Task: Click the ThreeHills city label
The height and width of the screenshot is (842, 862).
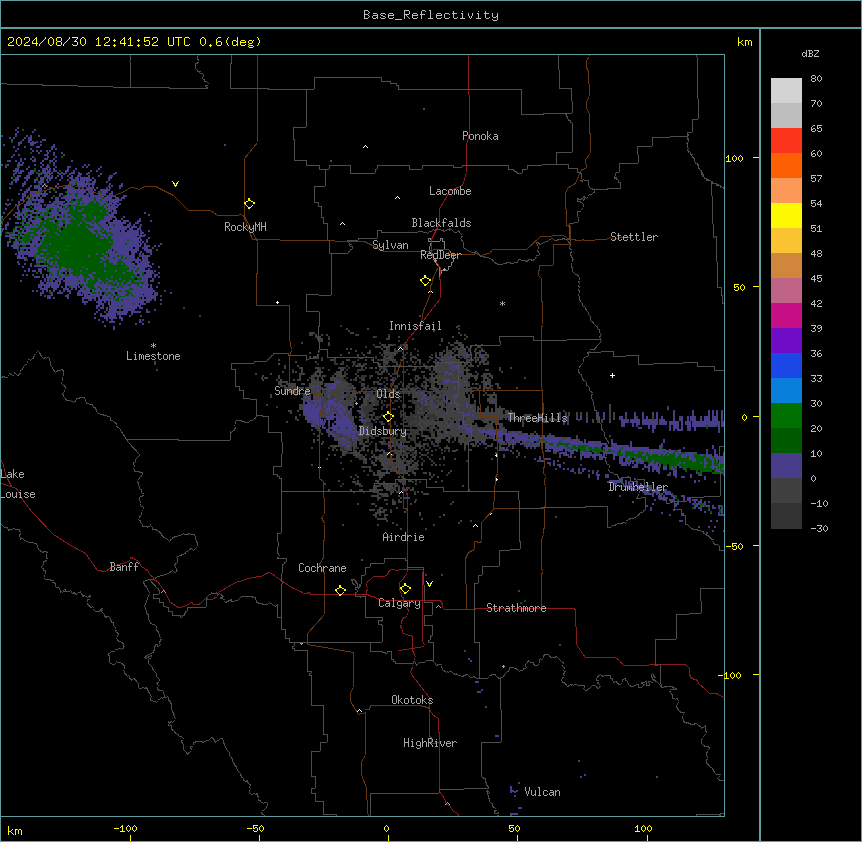Action: 537,418
